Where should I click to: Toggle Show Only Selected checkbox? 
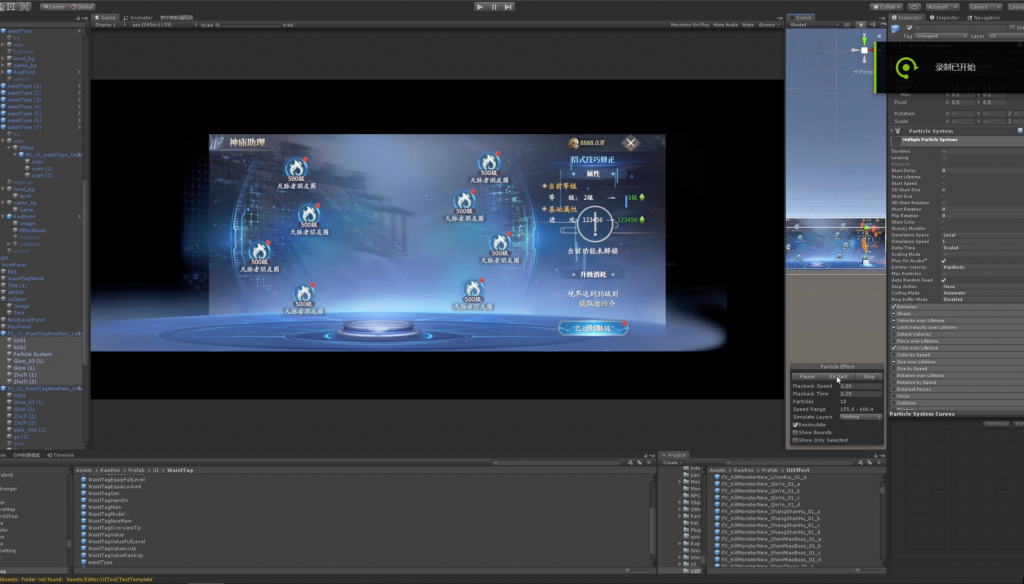click(795, 440)
